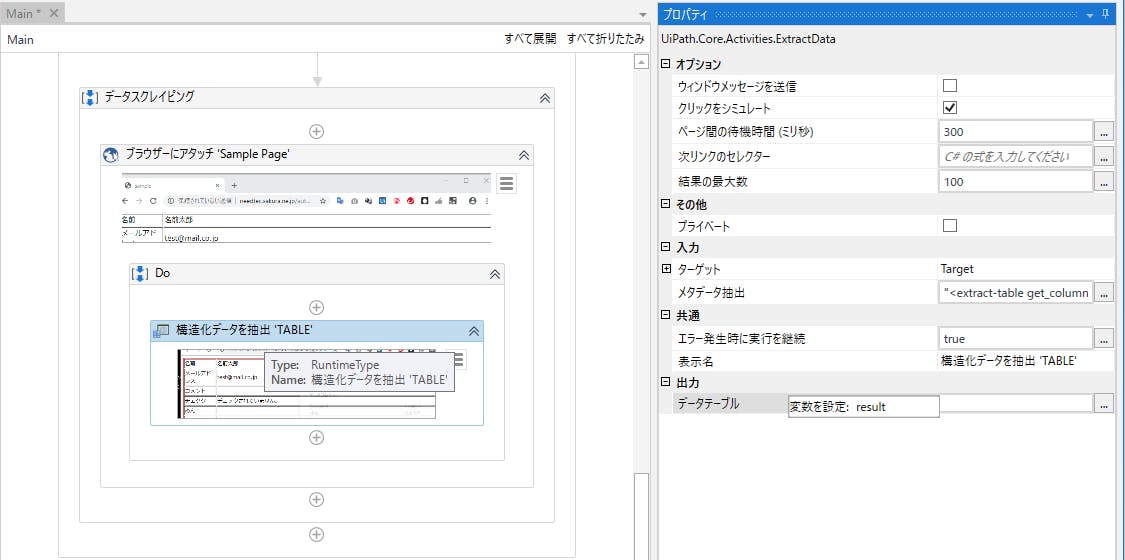Click scroll up arrow of designer scrollbar
This screenshot has height=560, width=1125.
(x=641, y=62)
